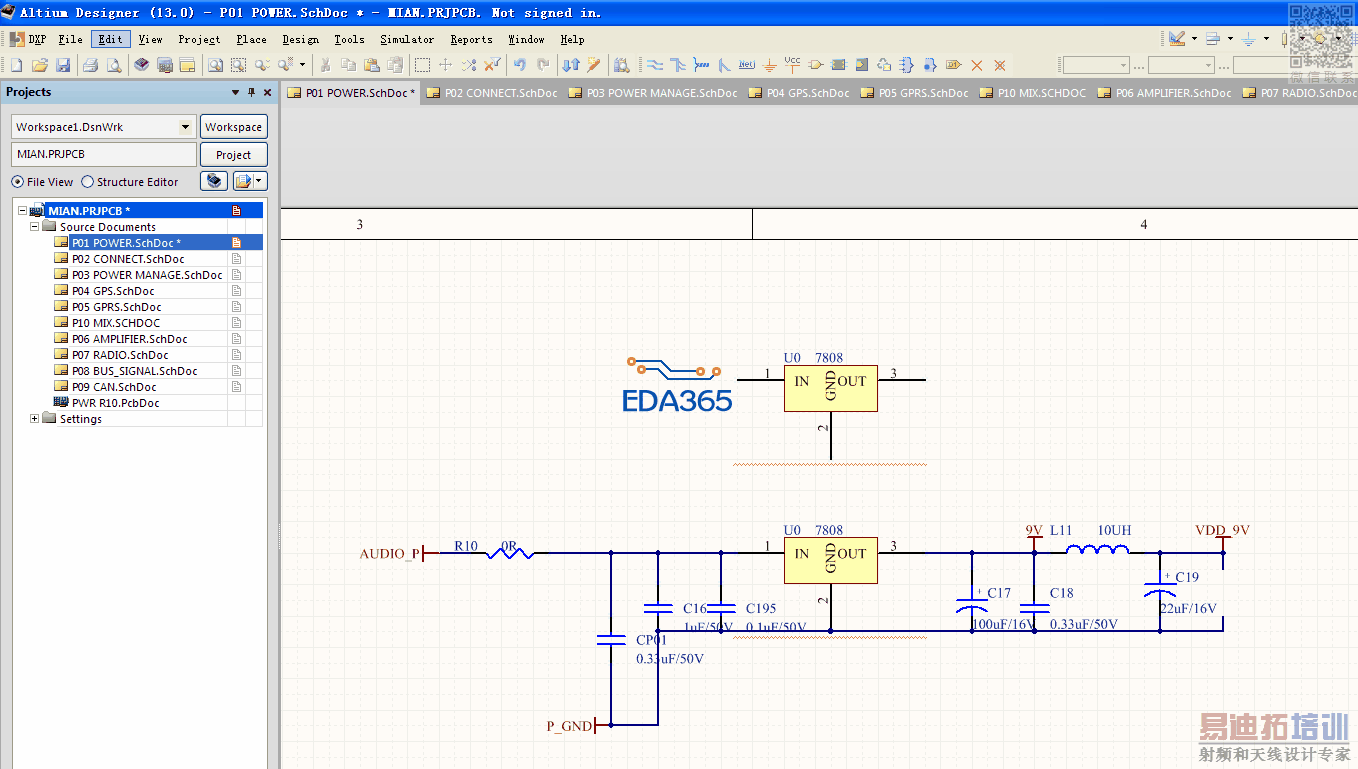Screen dimensions: 1358x769
Task: Click the Cut scissors icon
Action: coord(325,65)
